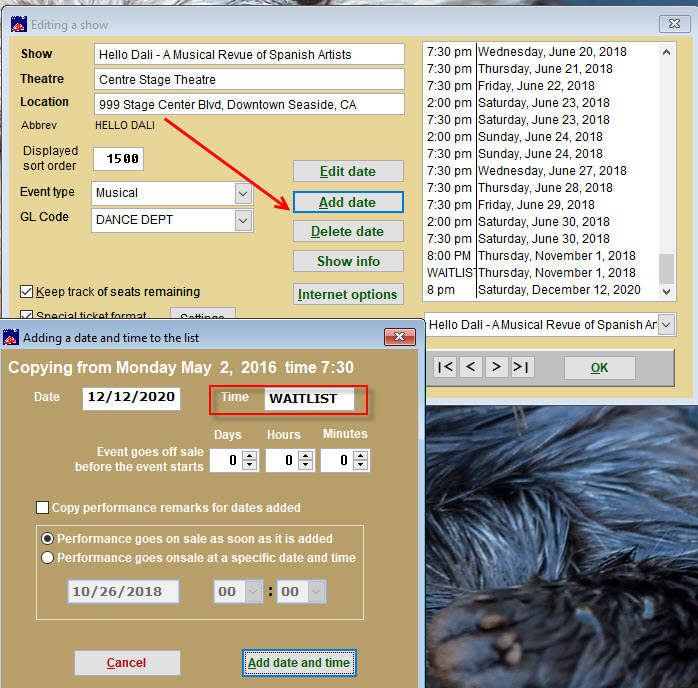This screenshot has height=688, width=698.
Task: Click the Time field containing WAITLIST
Action: click(x=309, y=398)
